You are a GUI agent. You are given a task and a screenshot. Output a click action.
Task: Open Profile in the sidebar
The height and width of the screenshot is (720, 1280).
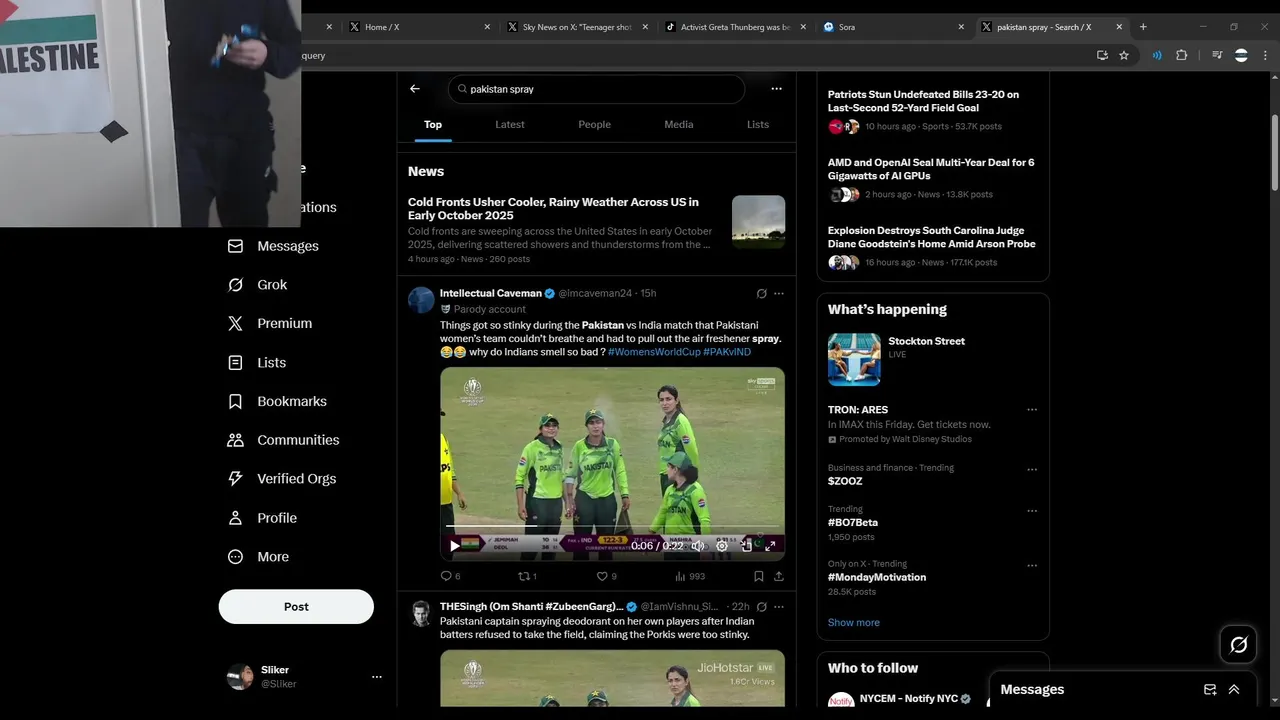pyautogui.click(x=262, y=518)
